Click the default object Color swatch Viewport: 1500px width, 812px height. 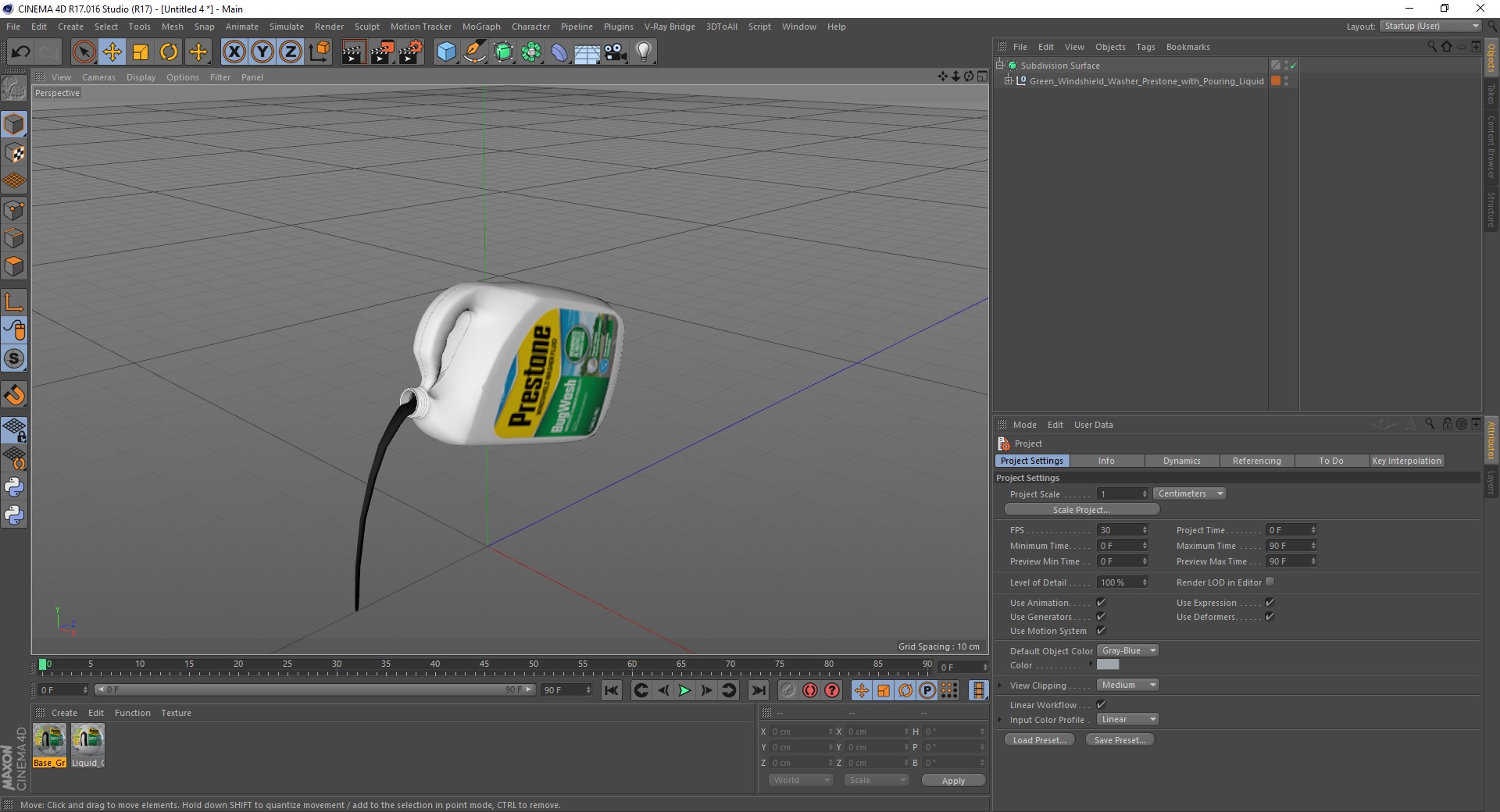[1108, 664]
